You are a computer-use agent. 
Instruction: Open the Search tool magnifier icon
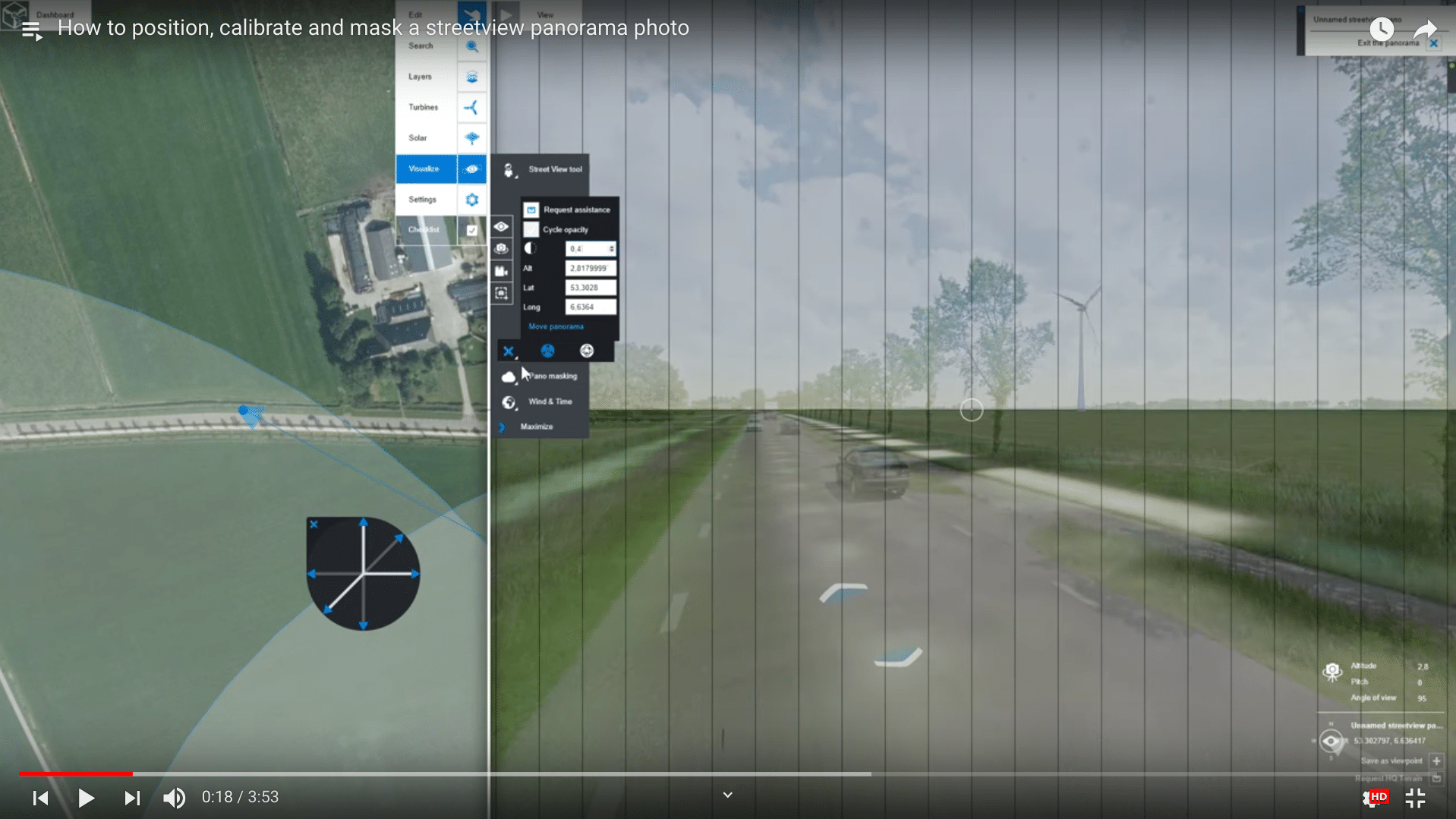(471, 46)
